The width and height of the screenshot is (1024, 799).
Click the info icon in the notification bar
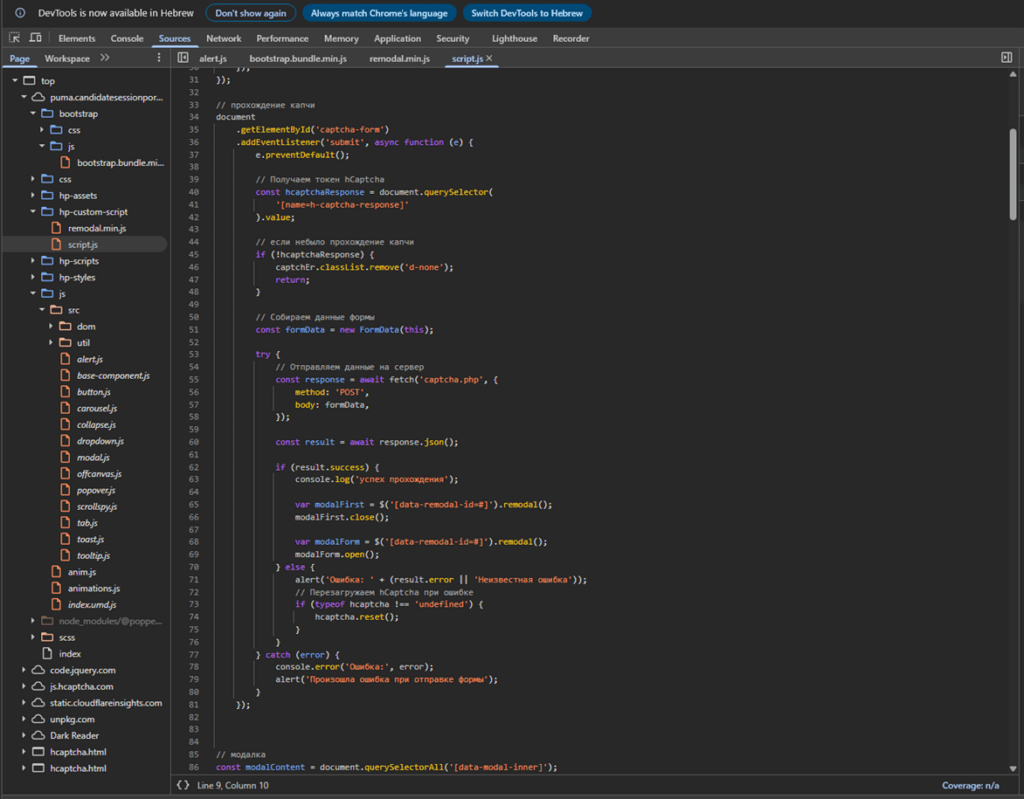20,13
